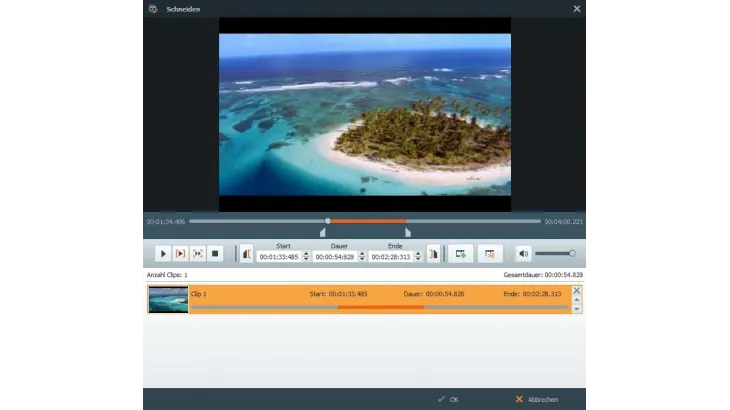Viewport: 730px width, 410px height.
Task: Click the Ende time input field
Action: click(391, 257)
